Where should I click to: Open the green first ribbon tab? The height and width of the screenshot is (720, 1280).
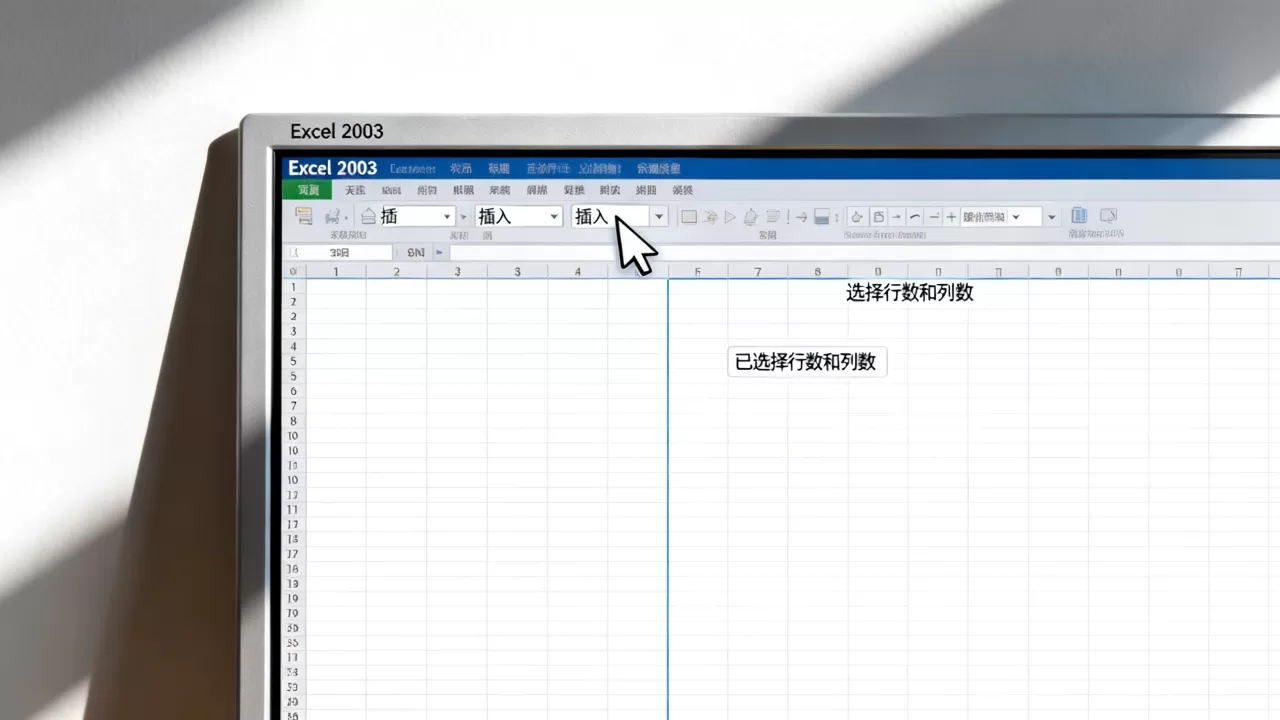coord(307,190)
